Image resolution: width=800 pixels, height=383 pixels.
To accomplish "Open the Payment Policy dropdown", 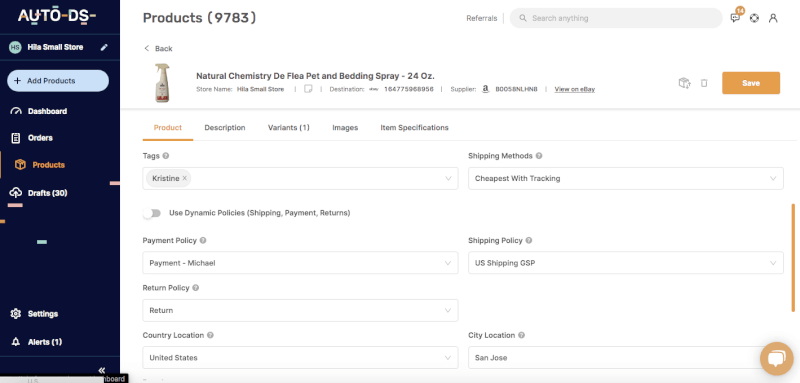I will (300, 263).
